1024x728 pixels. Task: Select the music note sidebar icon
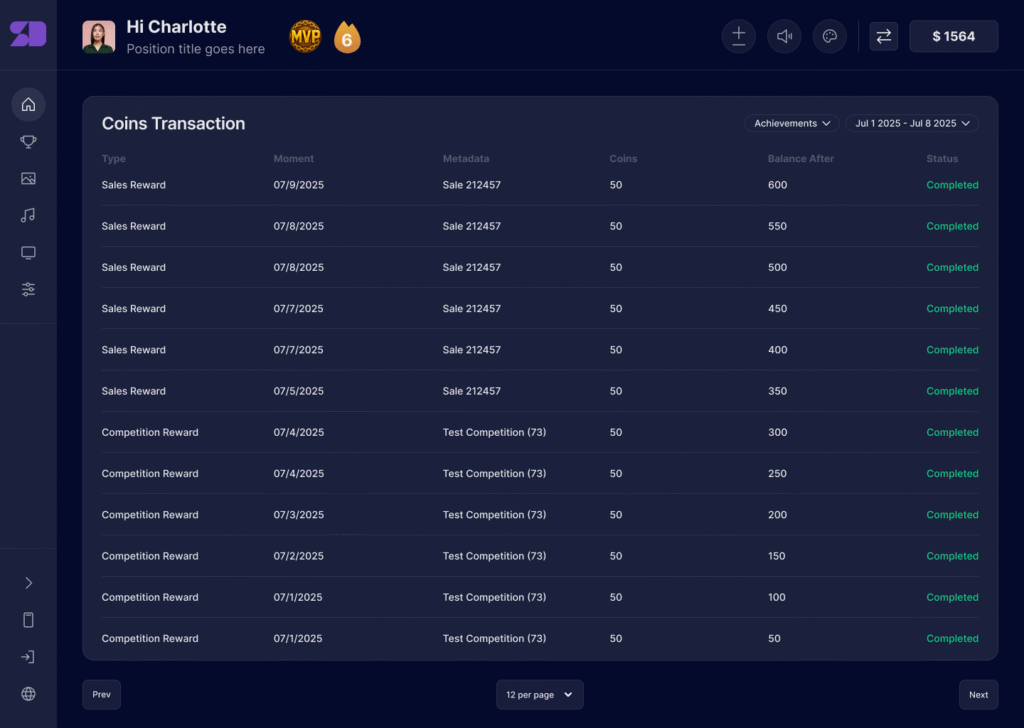tap(28, 215)
